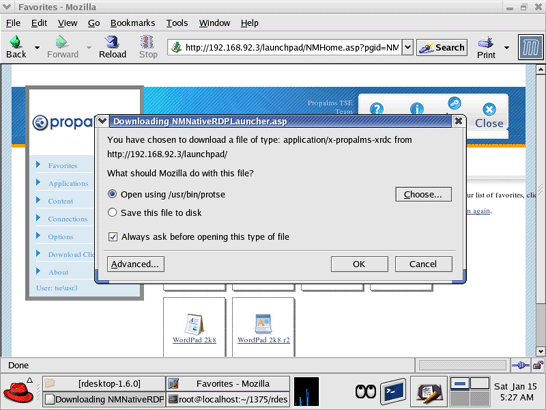Viewport: 546px width, 410px height.
Task: Click the OK button in dialog
Action: point(359,264)
